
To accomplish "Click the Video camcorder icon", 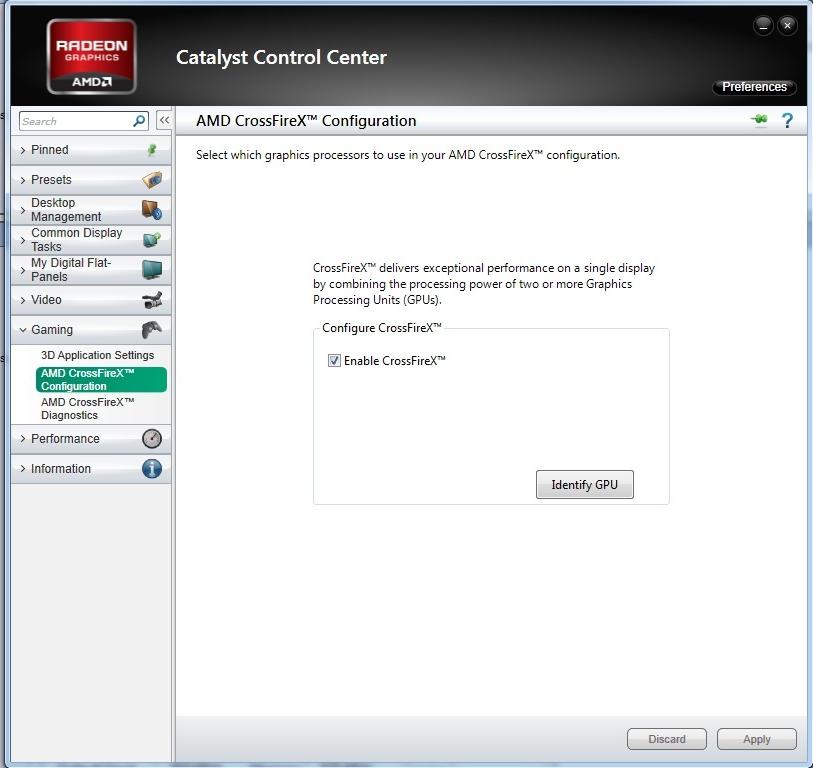I will [152, 300].
